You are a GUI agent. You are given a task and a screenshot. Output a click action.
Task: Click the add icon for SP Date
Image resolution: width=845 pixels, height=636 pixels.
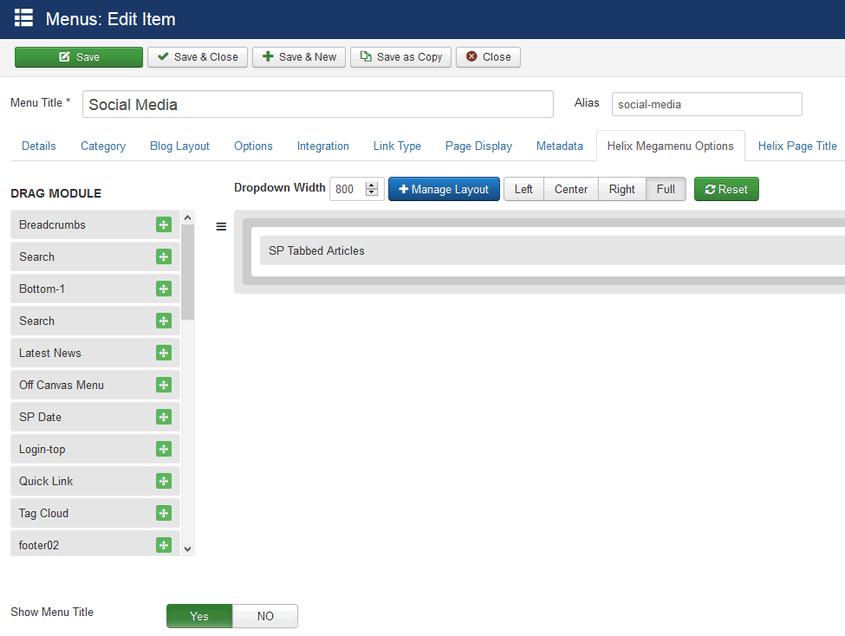tap(164, 417)
